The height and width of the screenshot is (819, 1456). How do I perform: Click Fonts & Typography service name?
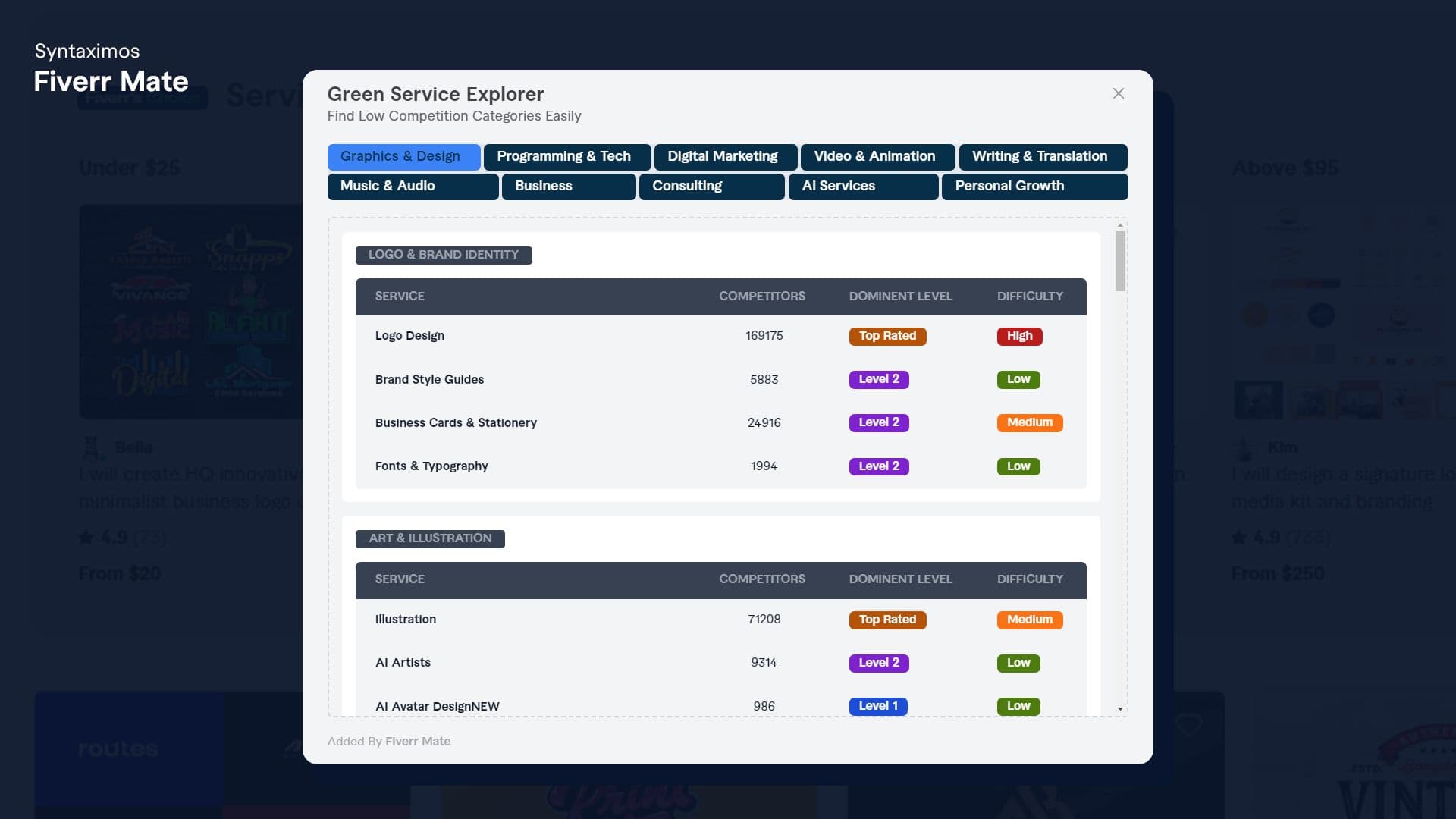[431, 466]
